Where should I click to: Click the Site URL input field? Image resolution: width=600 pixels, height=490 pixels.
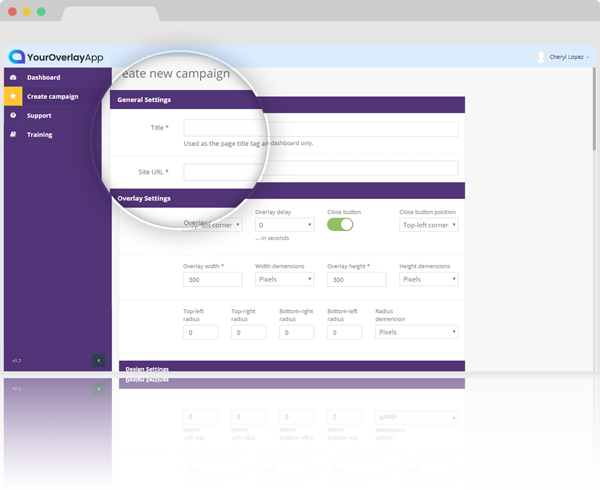click(320, 170)
